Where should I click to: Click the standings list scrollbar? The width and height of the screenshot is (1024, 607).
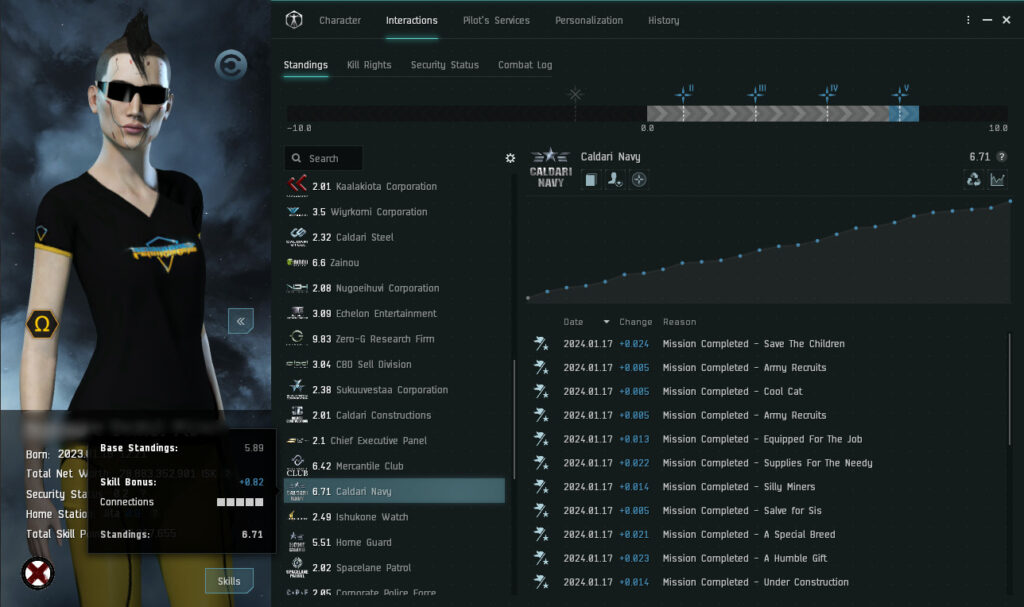(515, 418)
